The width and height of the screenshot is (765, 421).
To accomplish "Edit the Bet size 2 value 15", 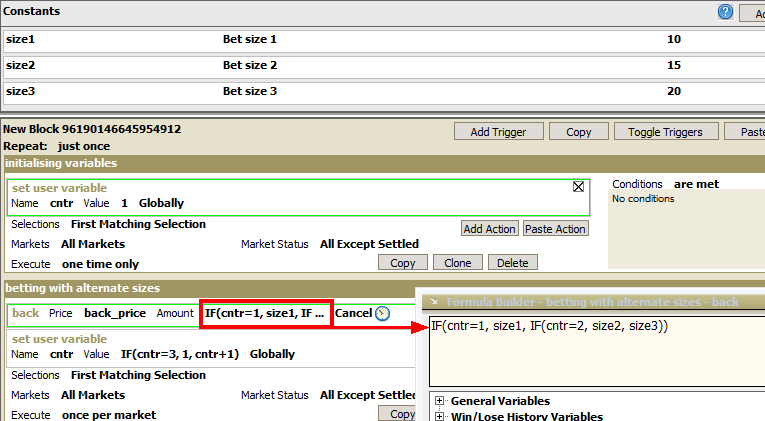I will 674,65.
